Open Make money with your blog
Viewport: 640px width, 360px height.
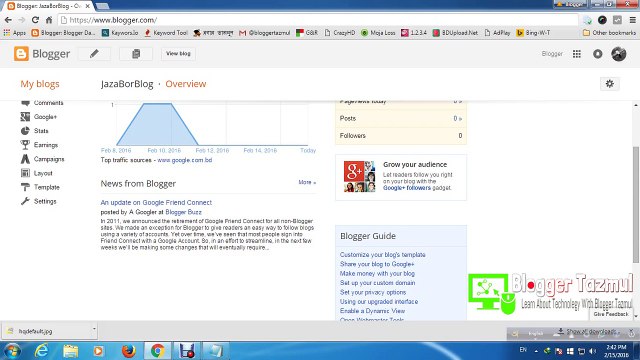(378, 273)
